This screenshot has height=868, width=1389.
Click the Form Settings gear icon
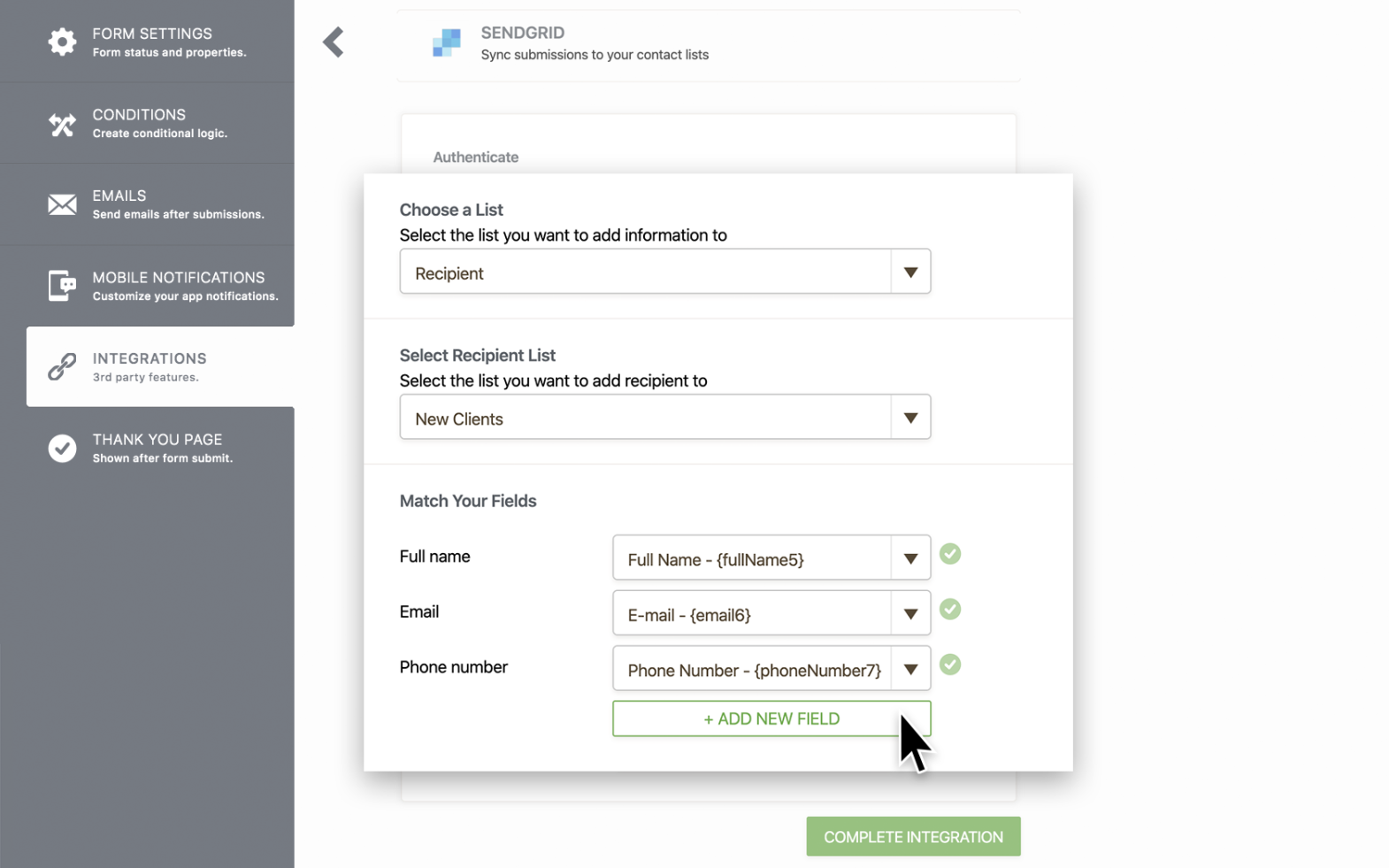62,42
